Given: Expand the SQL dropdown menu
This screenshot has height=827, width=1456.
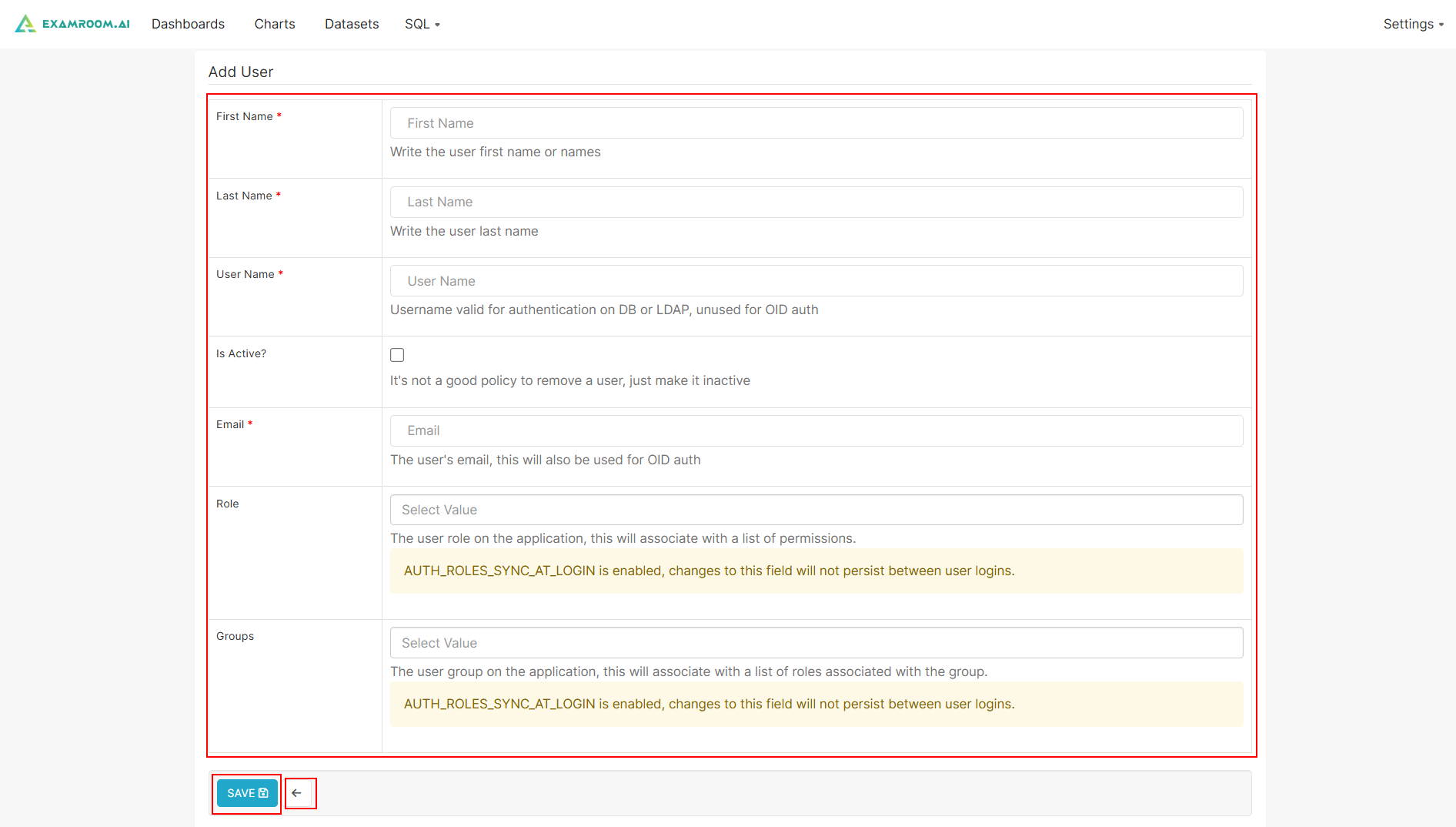Looking at the screenshot, I should point(422,24).
